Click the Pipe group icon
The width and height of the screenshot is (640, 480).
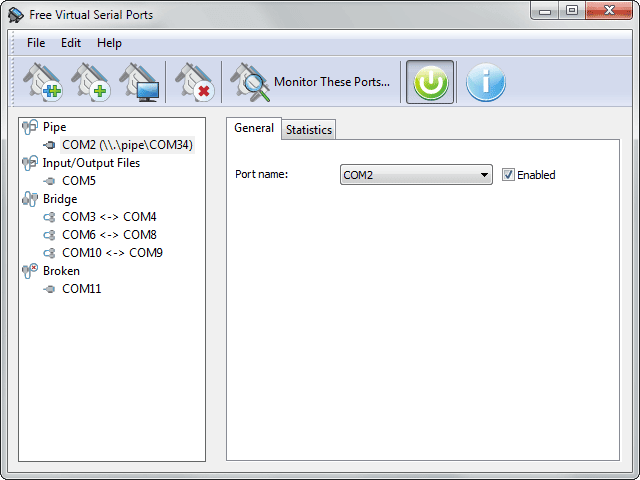[x=30, y=127]
